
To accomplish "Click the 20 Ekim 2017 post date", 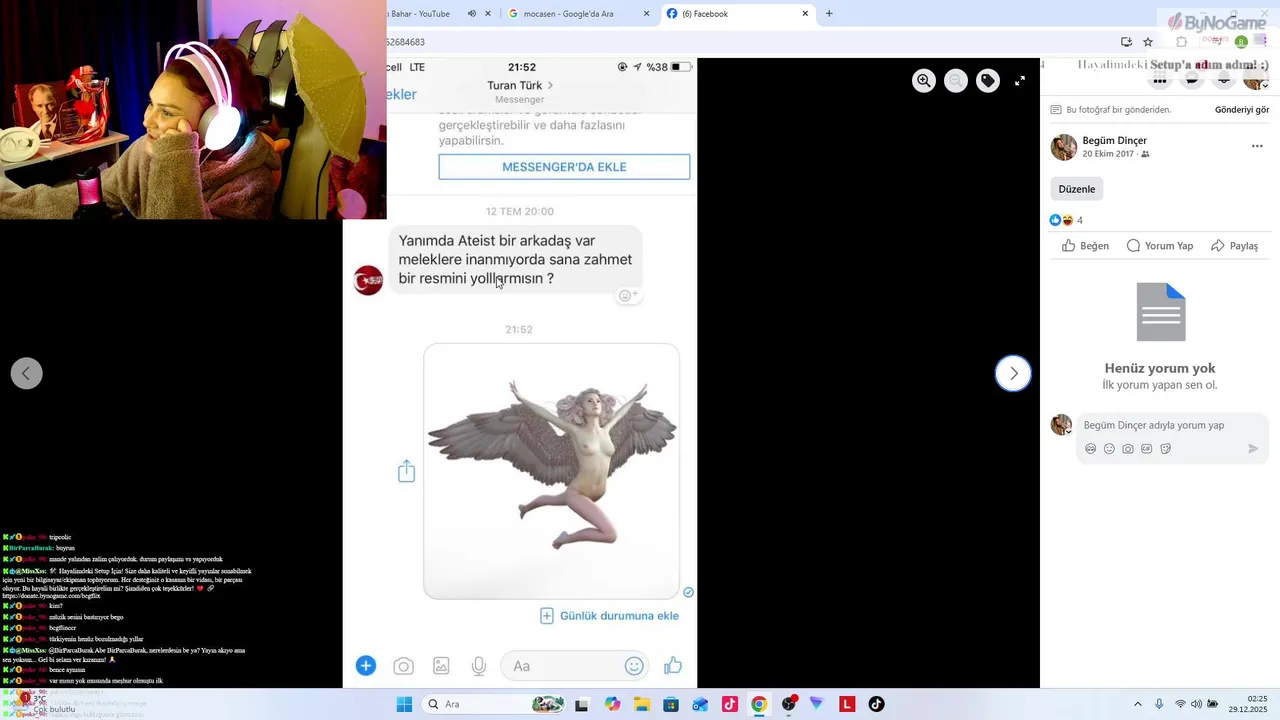I will pyautogui.click(x=1108, y=154).
